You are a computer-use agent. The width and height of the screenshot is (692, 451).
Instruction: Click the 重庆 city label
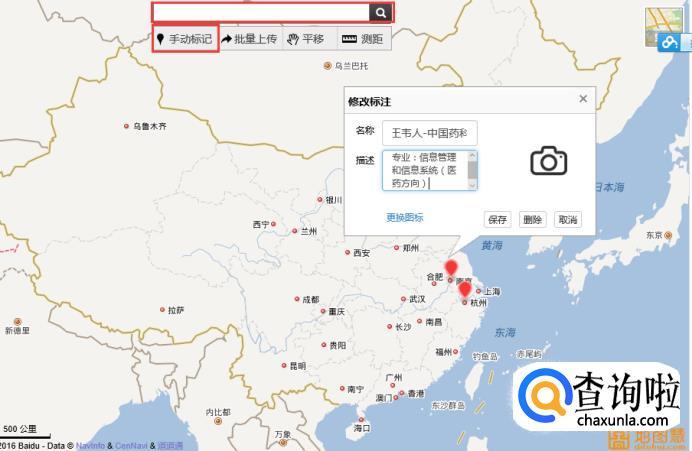coord(337,312)
